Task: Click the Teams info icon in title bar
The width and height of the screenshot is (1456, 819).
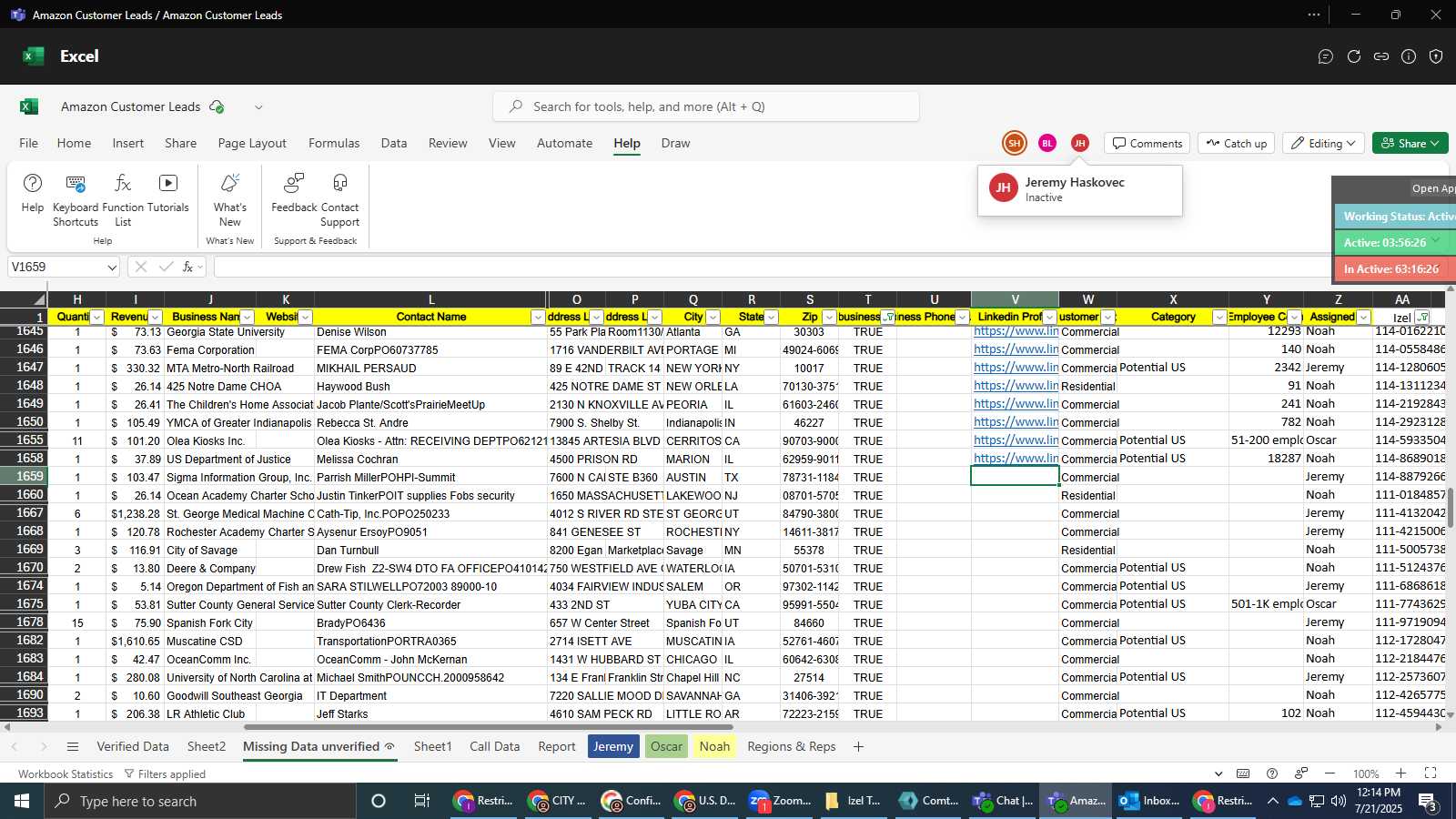Action: [1409, 56]
